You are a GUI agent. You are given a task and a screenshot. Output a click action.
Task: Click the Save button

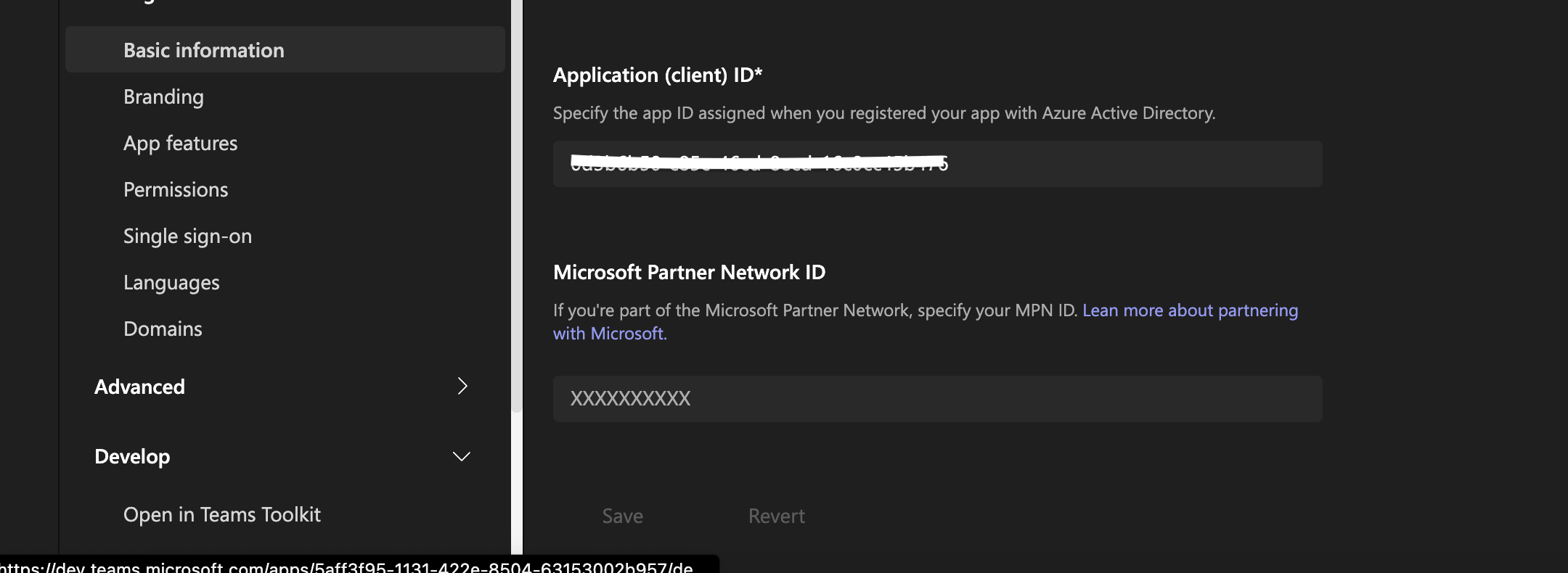[x=622, y=516]
